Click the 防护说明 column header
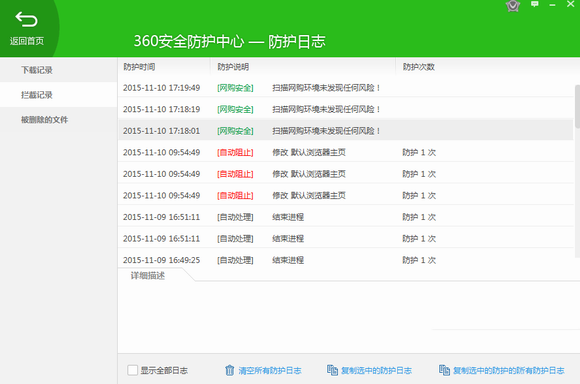580x384 pixels. tap(233, 67)
